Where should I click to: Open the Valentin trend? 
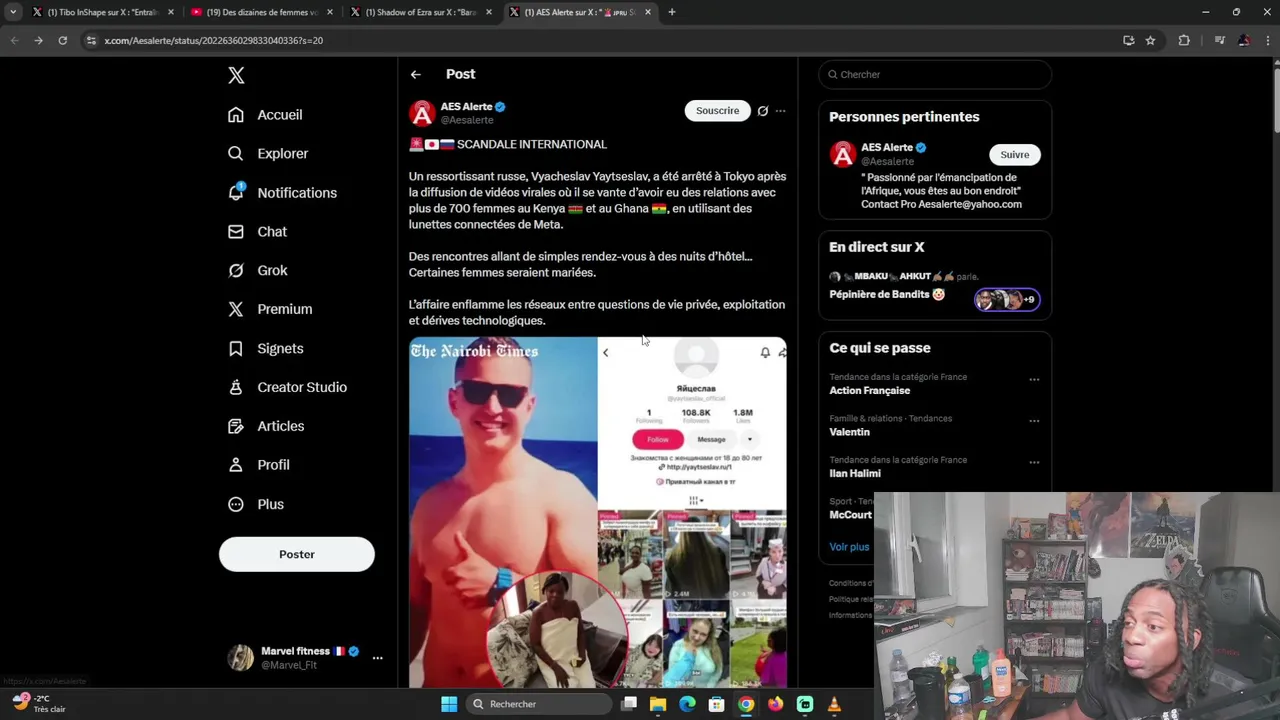click(x=849, y=432)
